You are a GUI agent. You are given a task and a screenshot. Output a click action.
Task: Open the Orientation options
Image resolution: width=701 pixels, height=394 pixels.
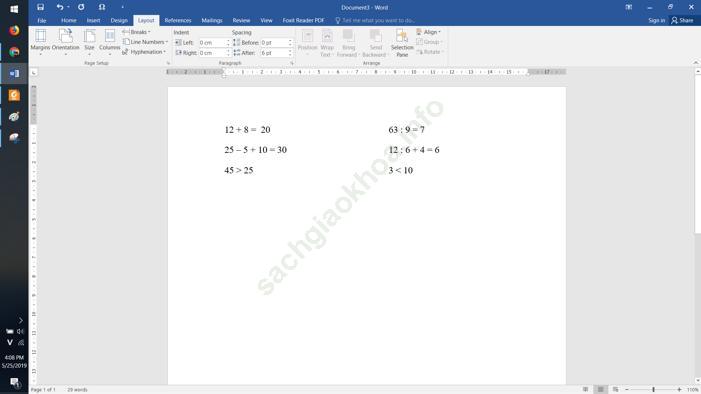tap(65, 42)
